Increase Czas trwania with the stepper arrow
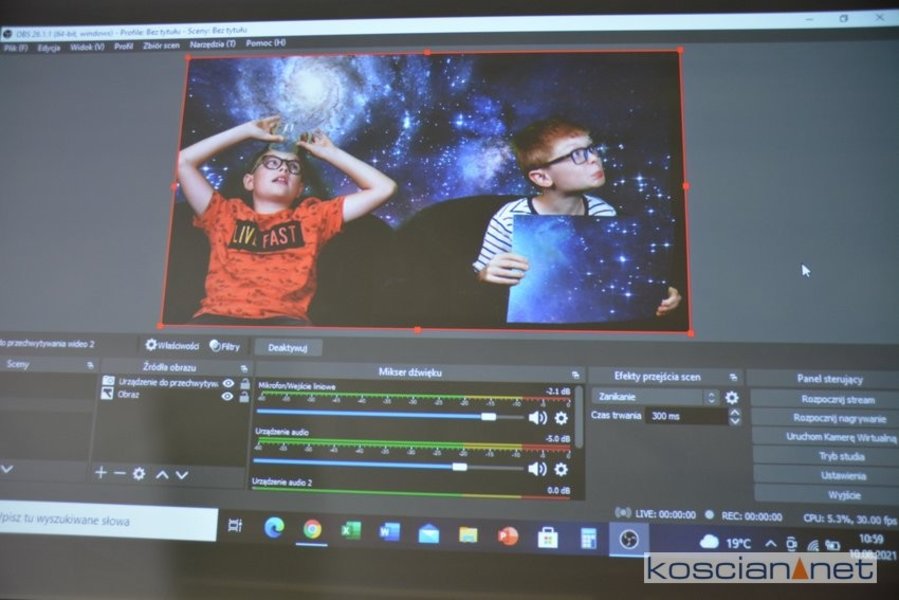899x600 pixels. [x=735, y=410]
